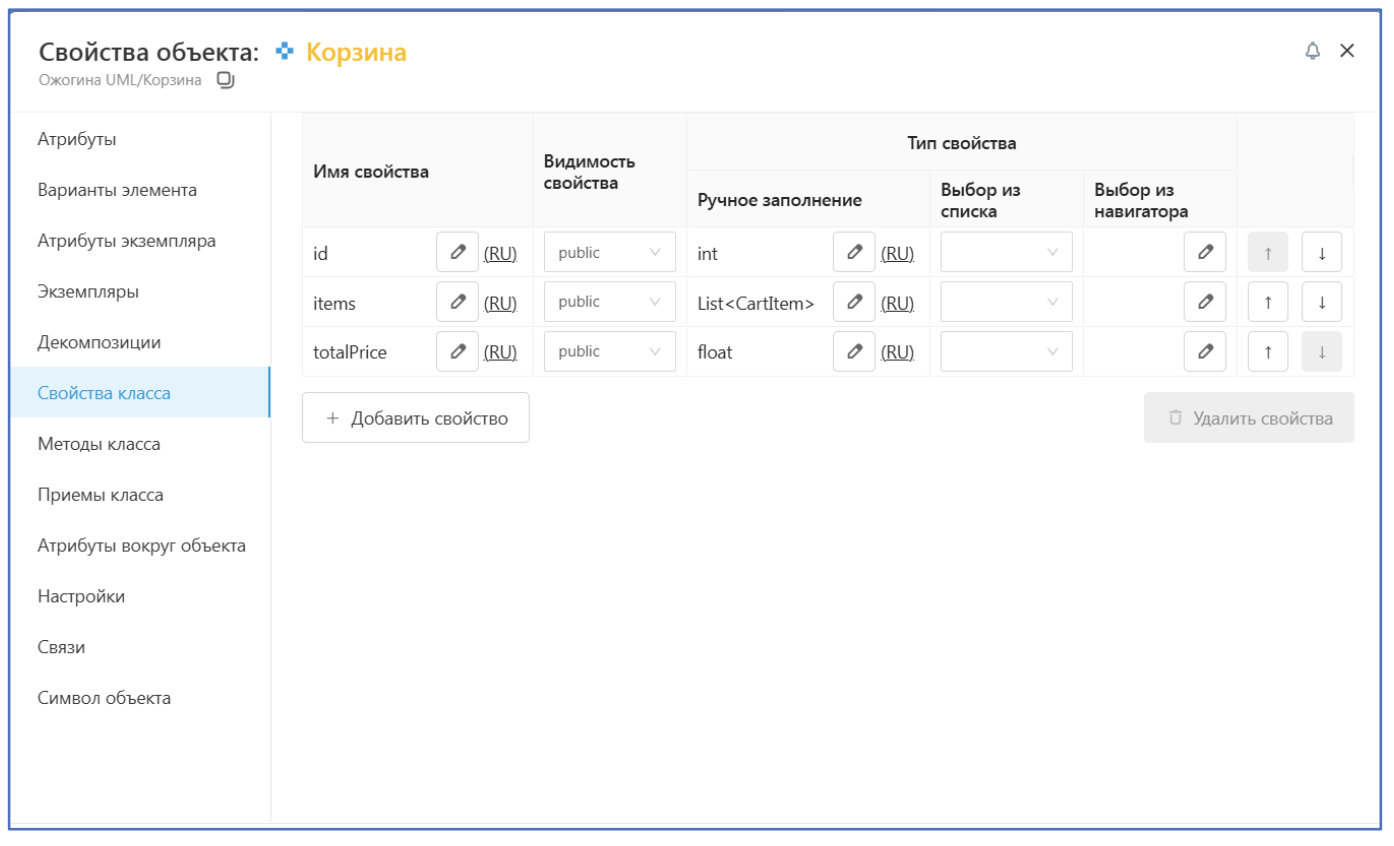Move the id property down
The width and height of the screenshot is (1394, 846).
[x=1321, y=253]
